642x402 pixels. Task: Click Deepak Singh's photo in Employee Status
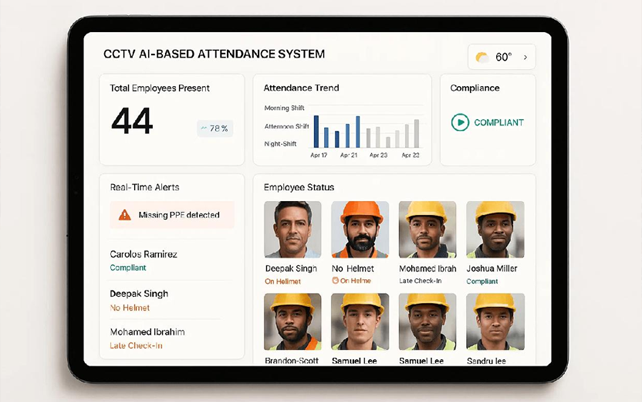pos(292,230)
